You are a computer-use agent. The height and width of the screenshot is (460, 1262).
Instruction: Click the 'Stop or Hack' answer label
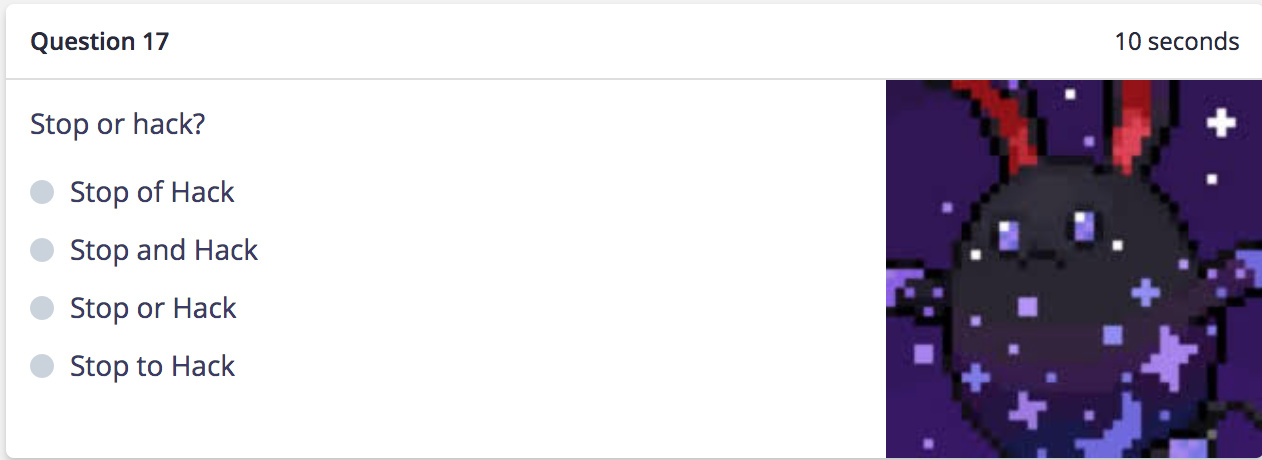point(153,308)
